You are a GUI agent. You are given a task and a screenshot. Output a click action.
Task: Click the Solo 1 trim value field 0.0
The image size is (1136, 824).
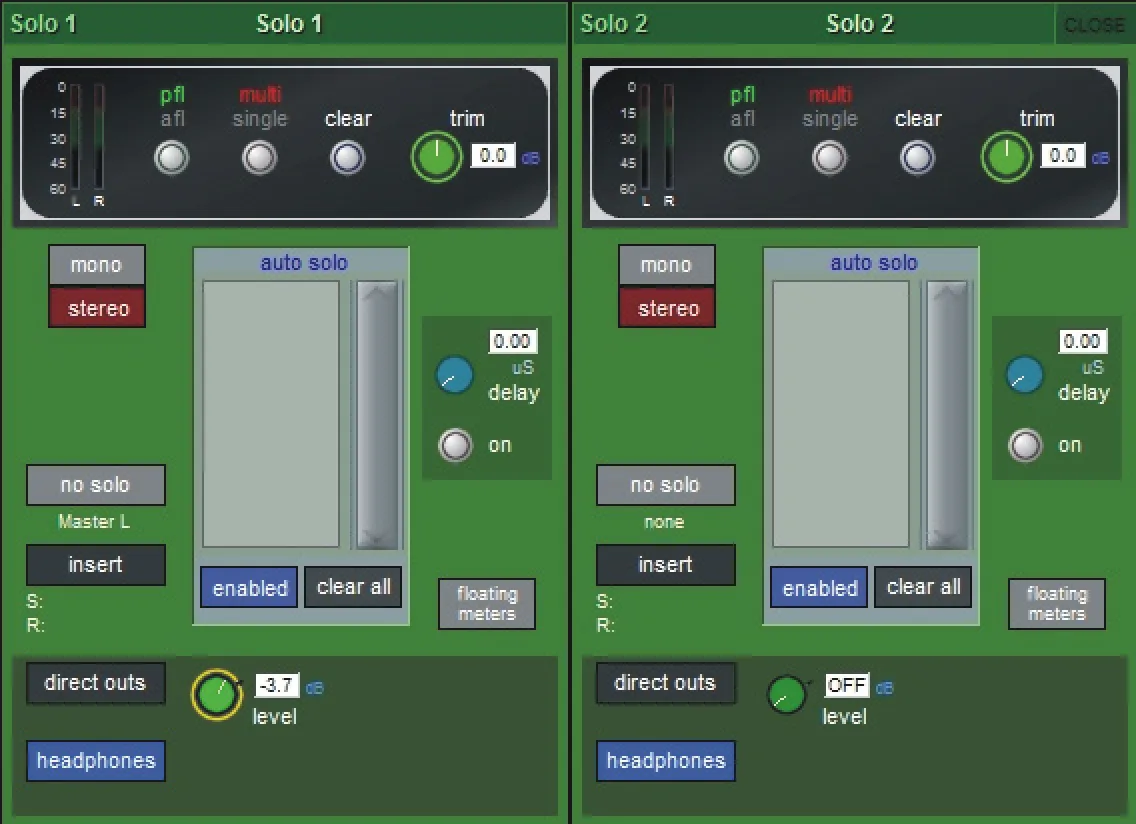[x=493, y=155]
